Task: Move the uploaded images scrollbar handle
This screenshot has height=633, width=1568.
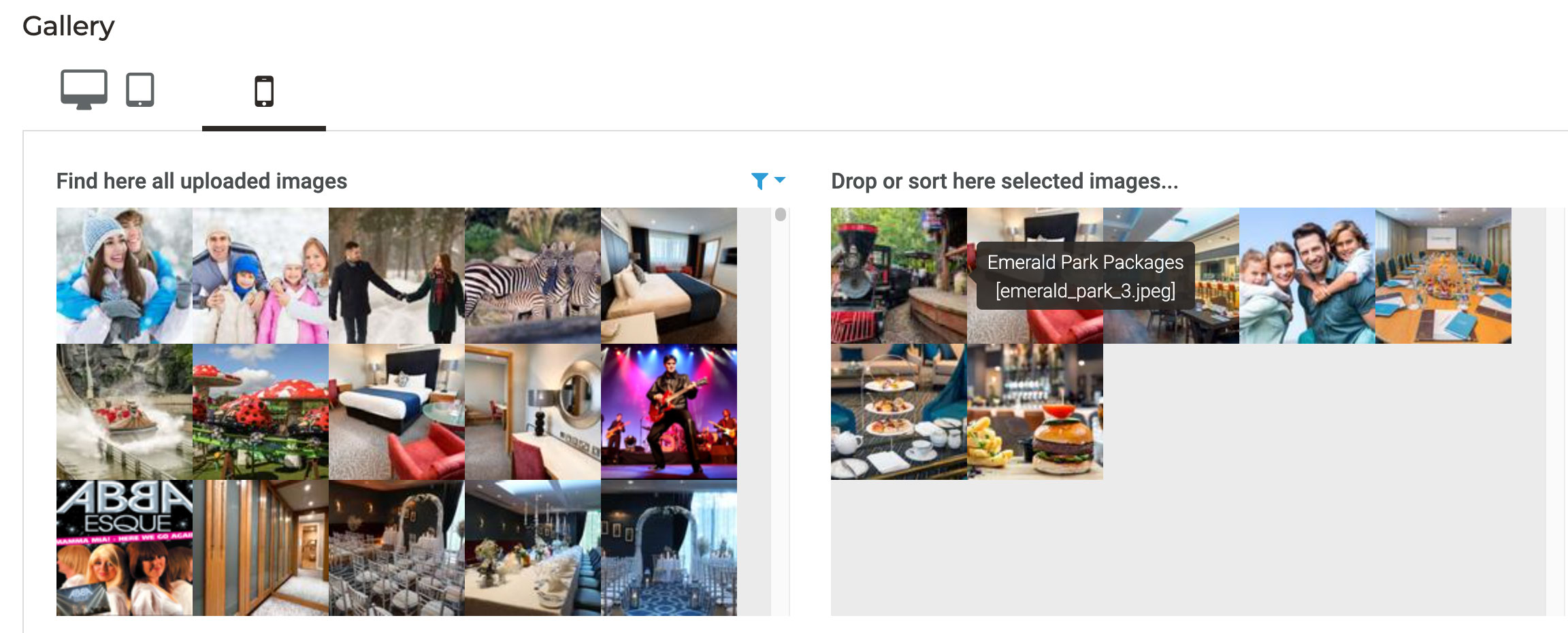Action: (x=781, y=214)
